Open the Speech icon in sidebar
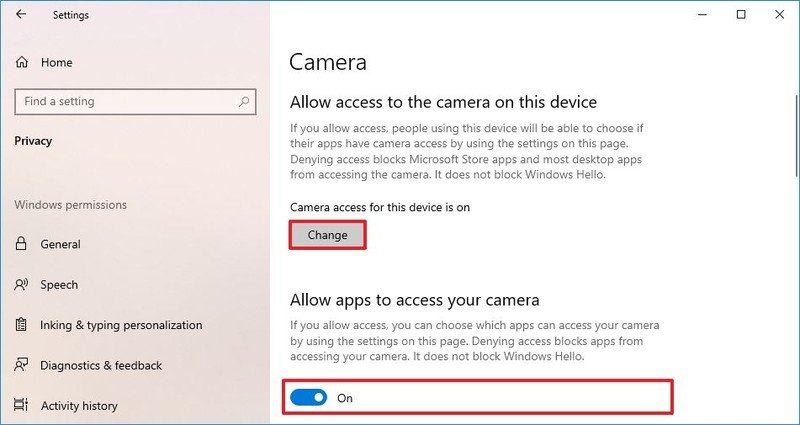This screenshot has width=800, height=425. click(21, 284)
